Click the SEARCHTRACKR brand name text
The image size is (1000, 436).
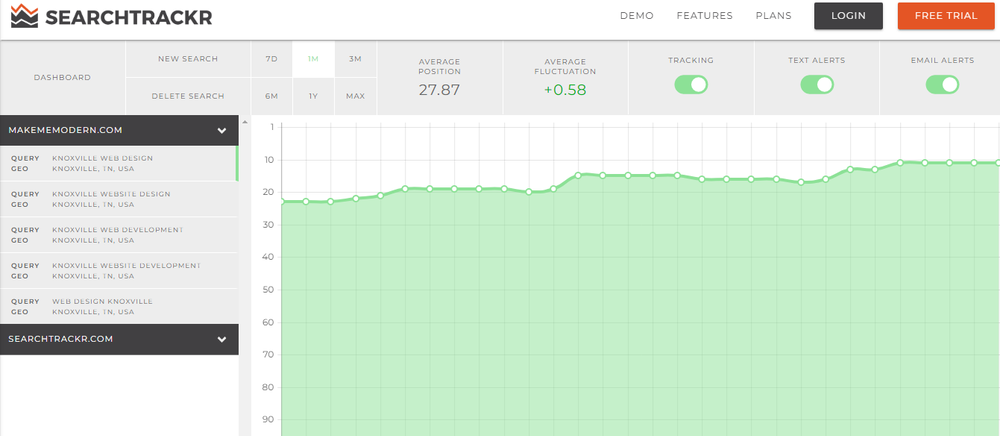tap(129, 17)
